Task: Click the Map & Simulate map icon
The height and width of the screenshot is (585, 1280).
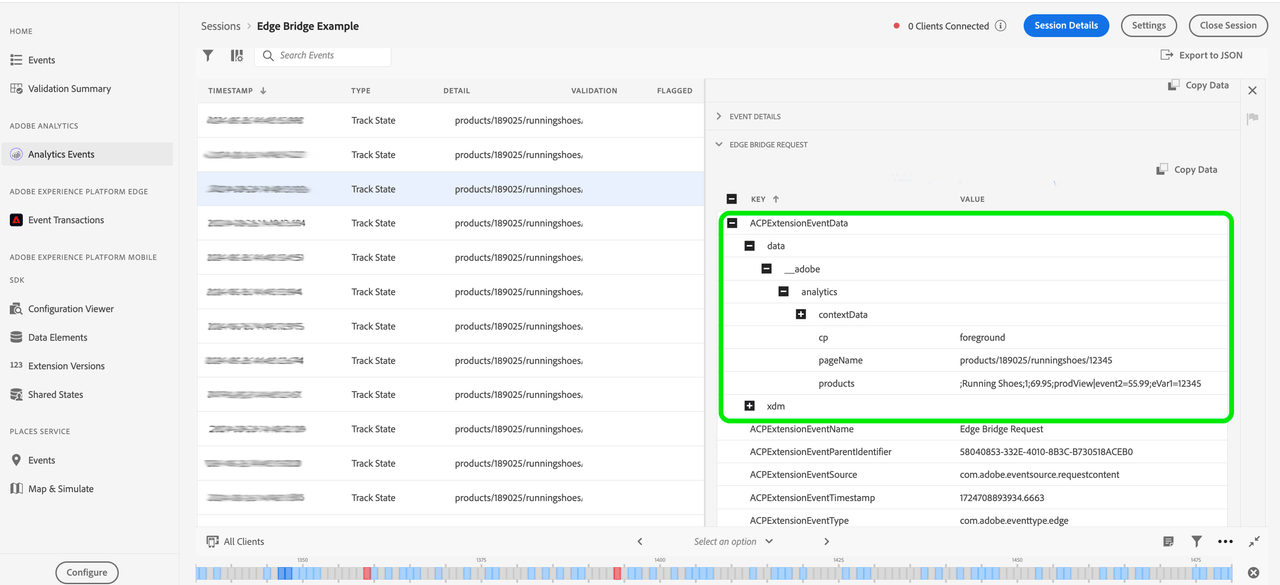Action: click(16, 489)
